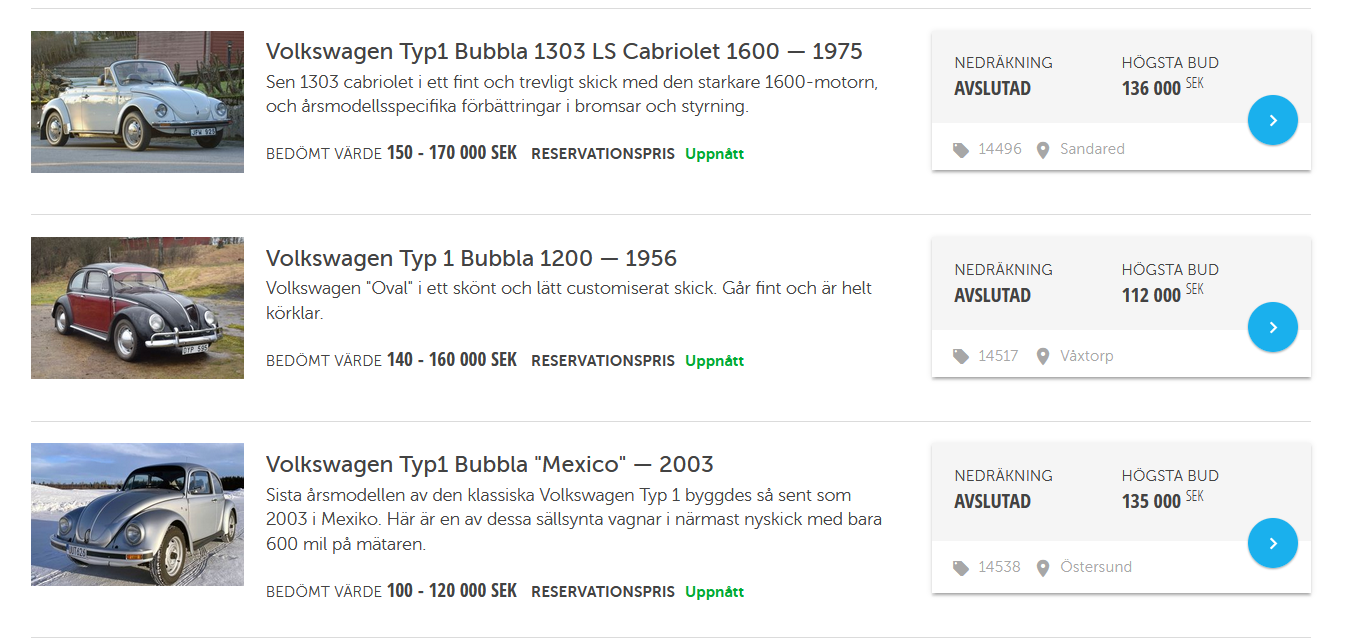Open Volkswagen Typ1 Bubbla "Mexico" — 2003 title
The height and width of the screenshot is (642, 1370).
pos(489,465)
